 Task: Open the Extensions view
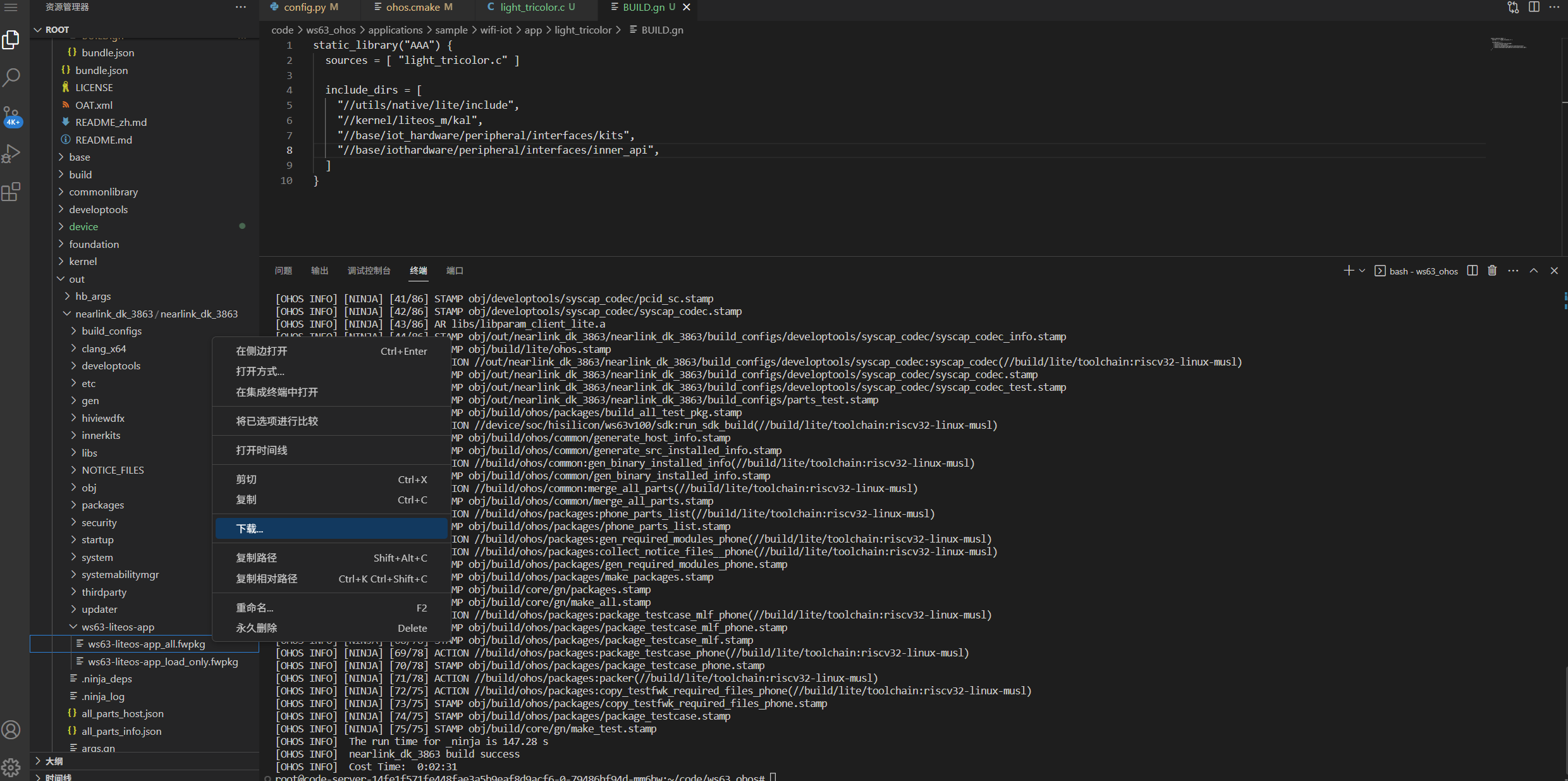(11, 192)
